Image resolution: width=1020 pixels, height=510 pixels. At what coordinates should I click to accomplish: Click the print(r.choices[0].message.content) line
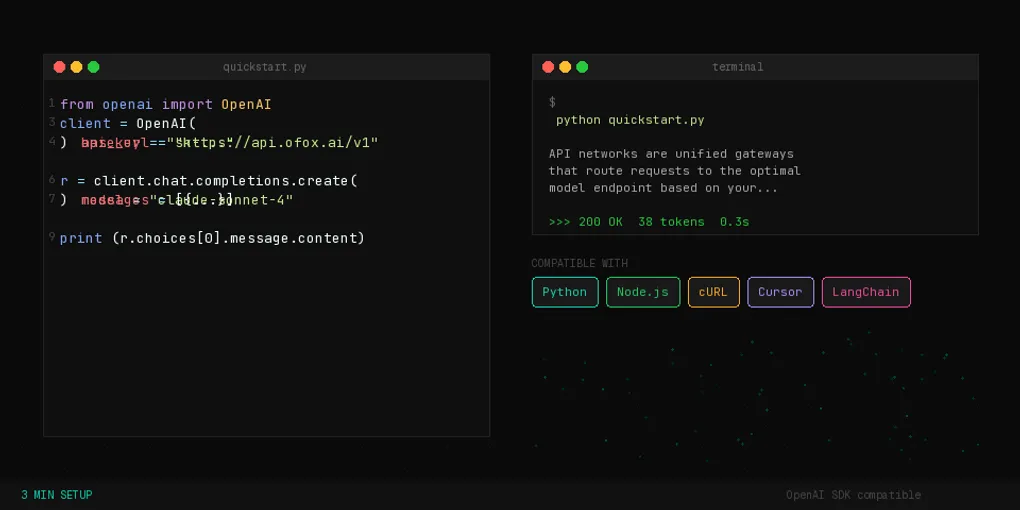pyautogui.click(x=212, y=238)
